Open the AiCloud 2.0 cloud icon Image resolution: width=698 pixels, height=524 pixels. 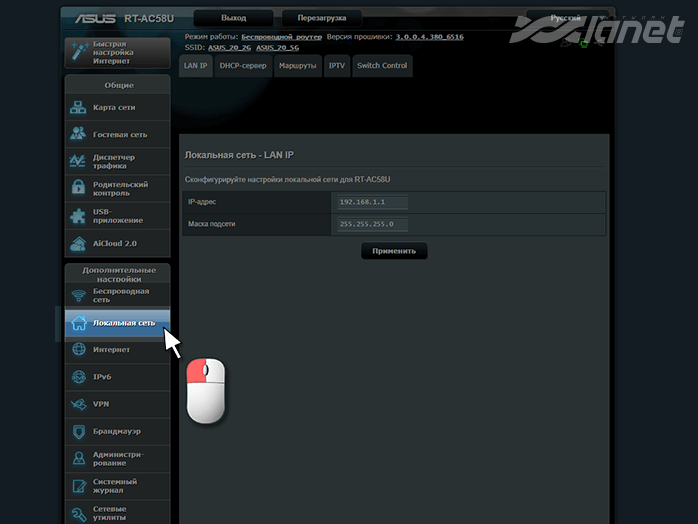point(79,243)
